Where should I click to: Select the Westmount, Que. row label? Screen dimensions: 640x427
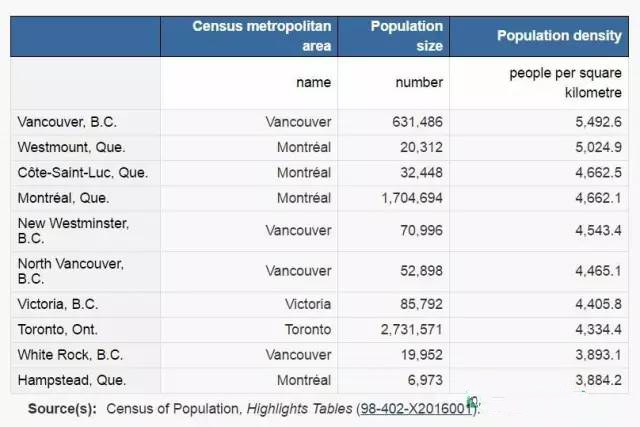71,147
